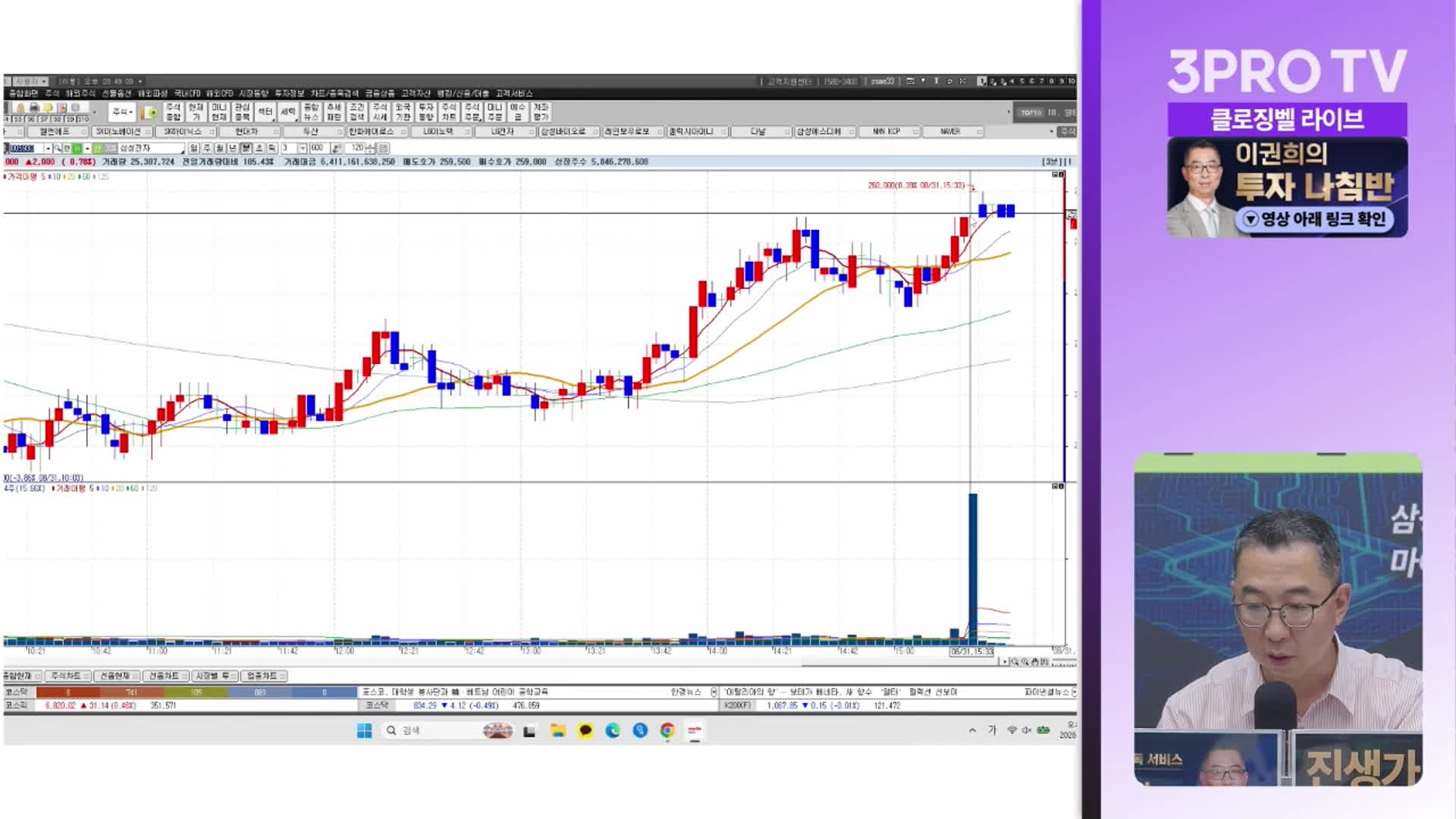Click the bar count input field showing 600

pos(318,148)
